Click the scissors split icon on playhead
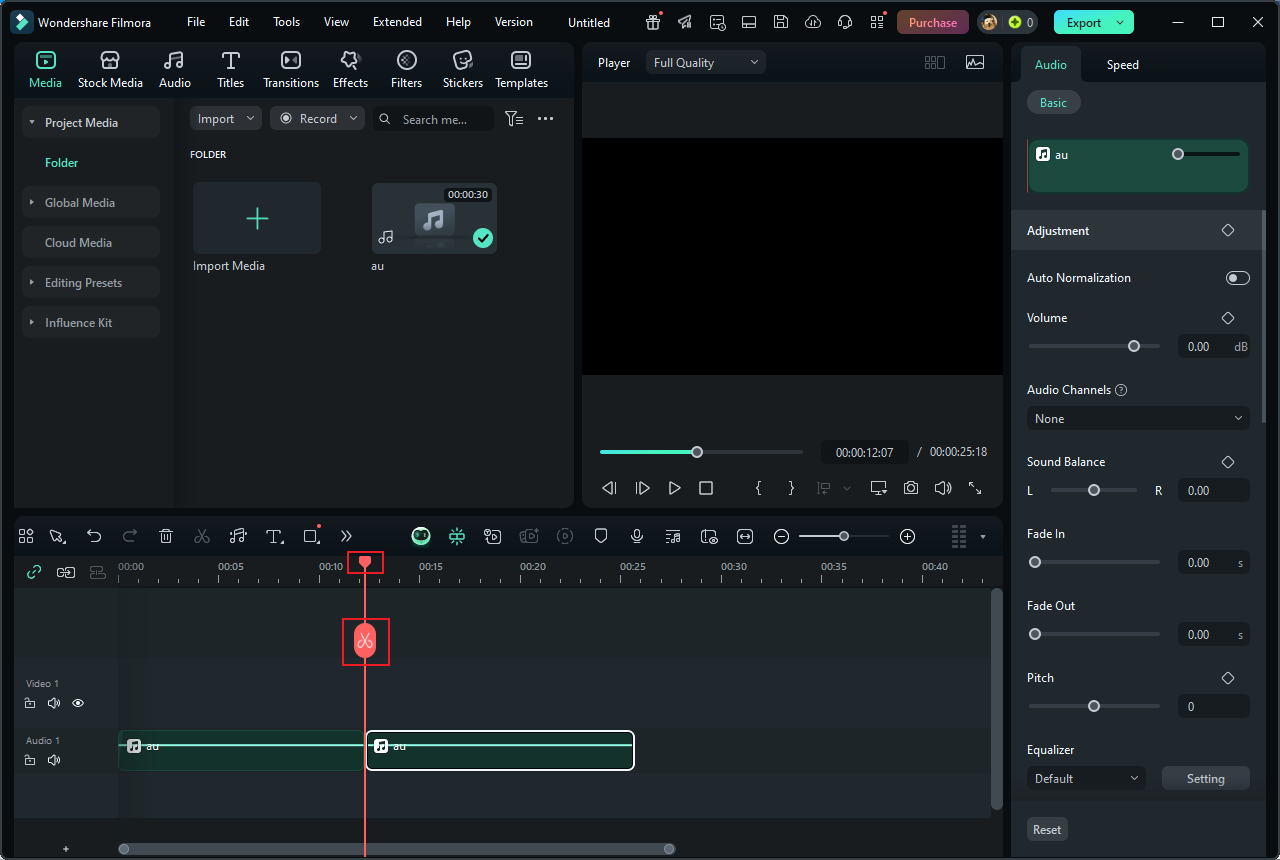 365,641
